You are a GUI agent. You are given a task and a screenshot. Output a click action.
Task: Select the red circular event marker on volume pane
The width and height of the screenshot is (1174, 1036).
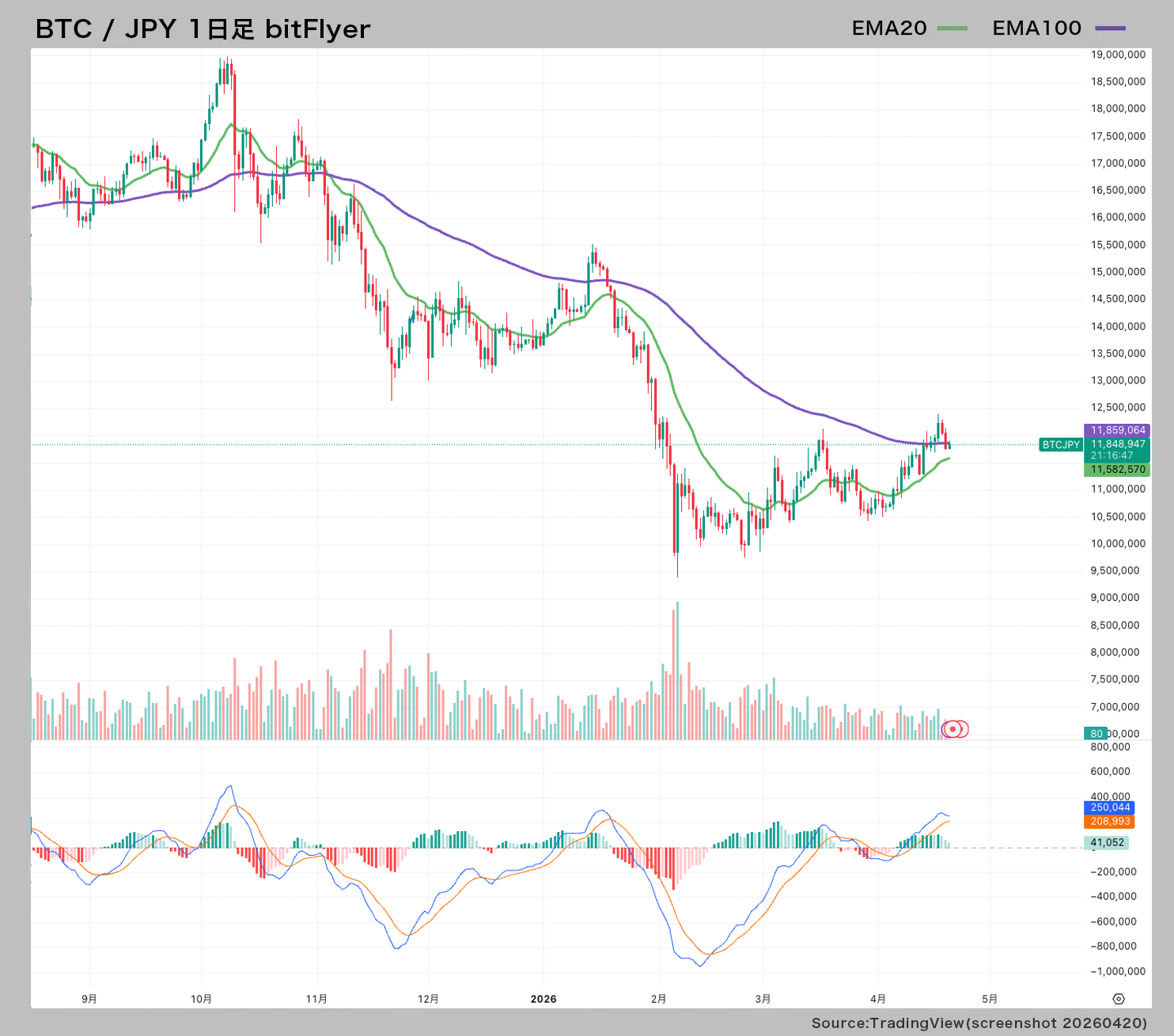pos(954,730)
